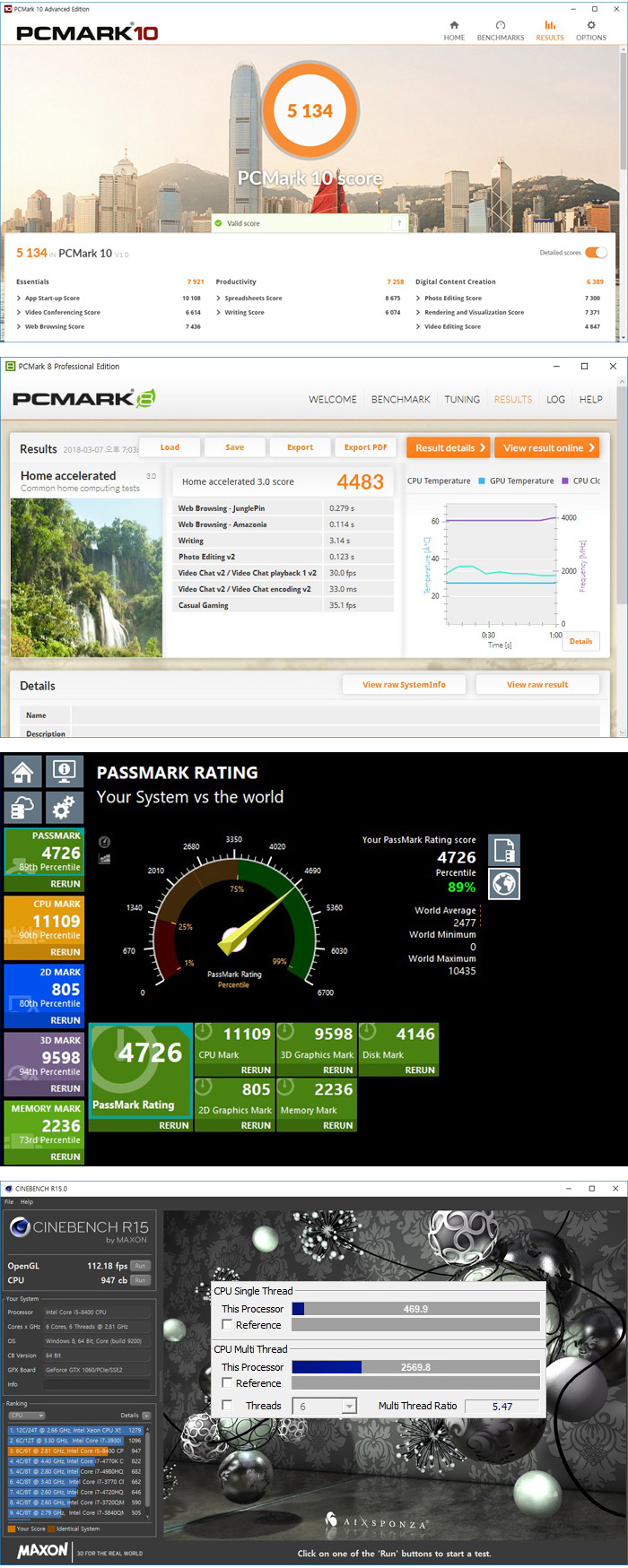Screen dimensions: 628x1568
Task: Select ranking row Intel Xeon CPU 1279
Action: tap(75, 1430)
